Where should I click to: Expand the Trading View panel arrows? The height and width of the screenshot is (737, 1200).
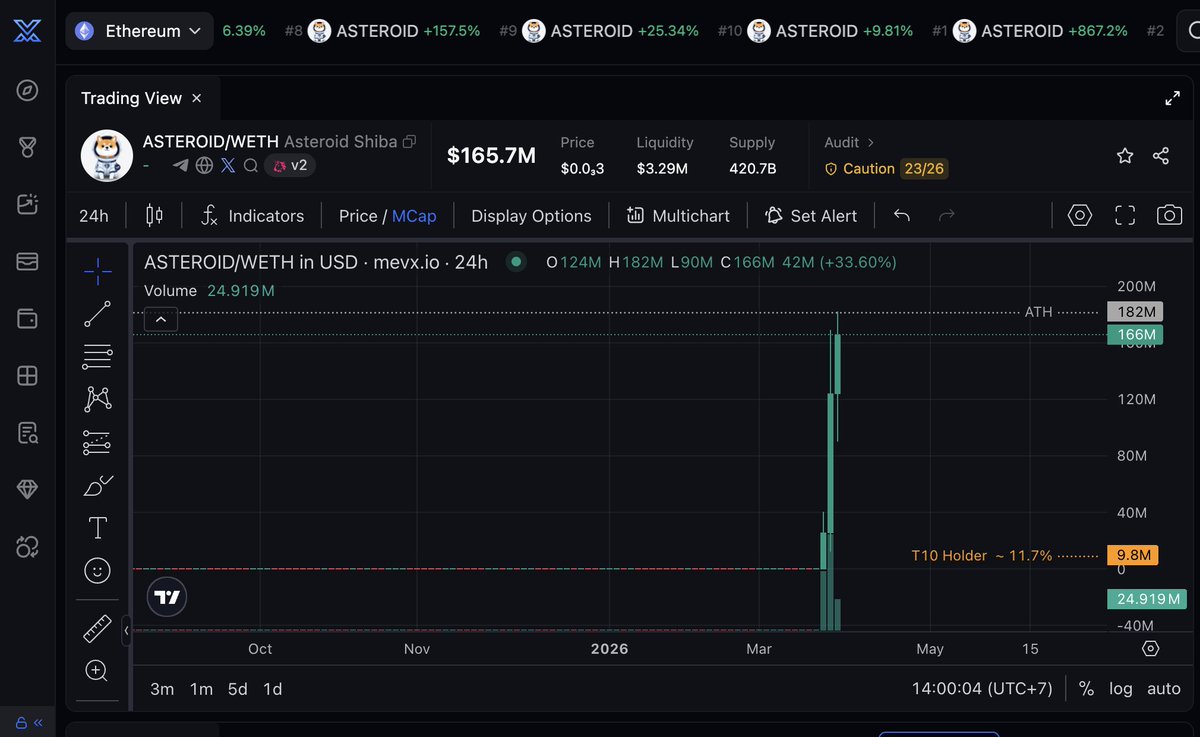pos(1172,98)
